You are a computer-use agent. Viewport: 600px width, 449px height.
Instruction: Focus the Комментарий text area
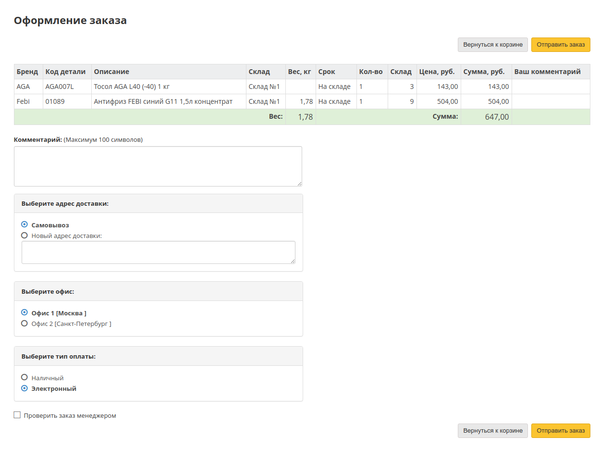point(157,165)
